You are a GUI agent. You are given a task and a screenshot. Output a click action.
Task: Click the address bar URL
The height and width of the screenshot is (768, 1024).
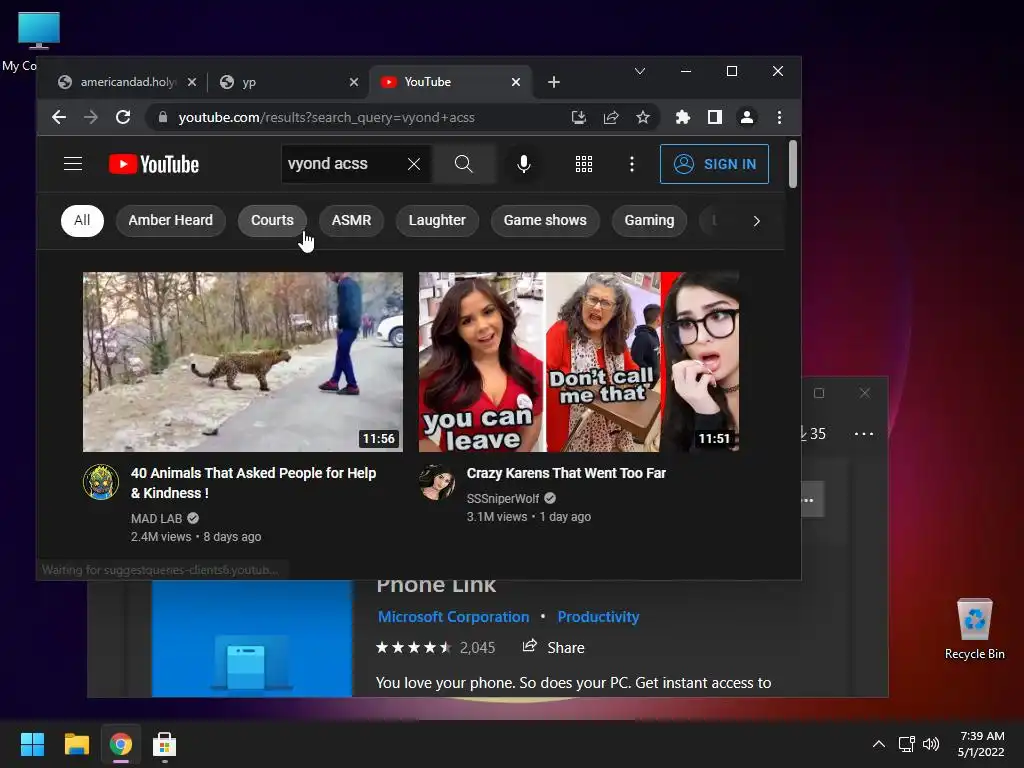click(327, 118)
